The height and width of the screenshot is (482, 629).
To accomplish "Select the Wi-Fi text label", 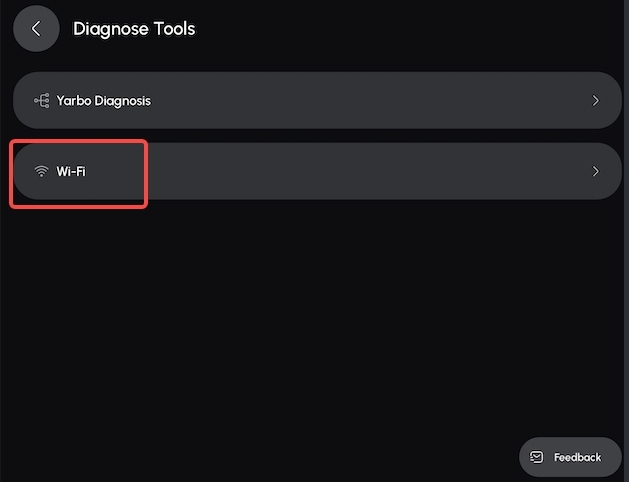I will 71,172.
